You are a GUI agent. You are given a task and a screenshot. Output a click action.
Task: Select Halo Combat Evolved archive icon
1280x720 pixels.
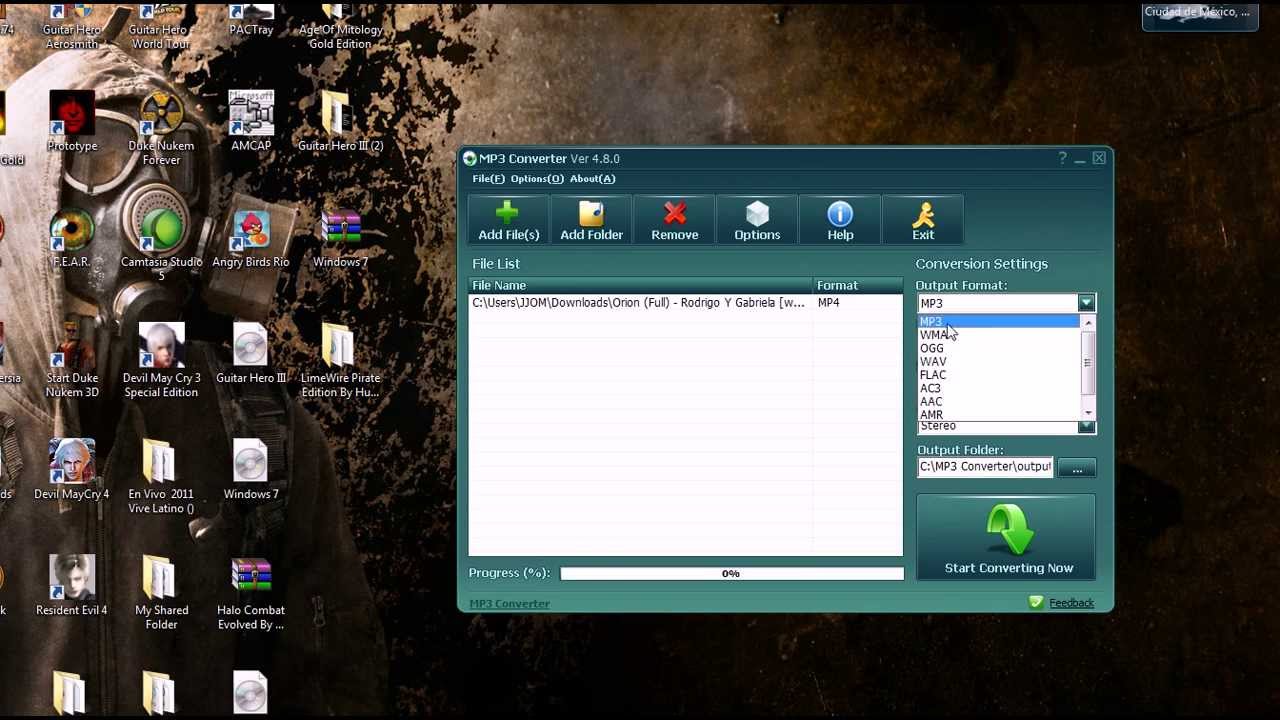pos(251,593)
